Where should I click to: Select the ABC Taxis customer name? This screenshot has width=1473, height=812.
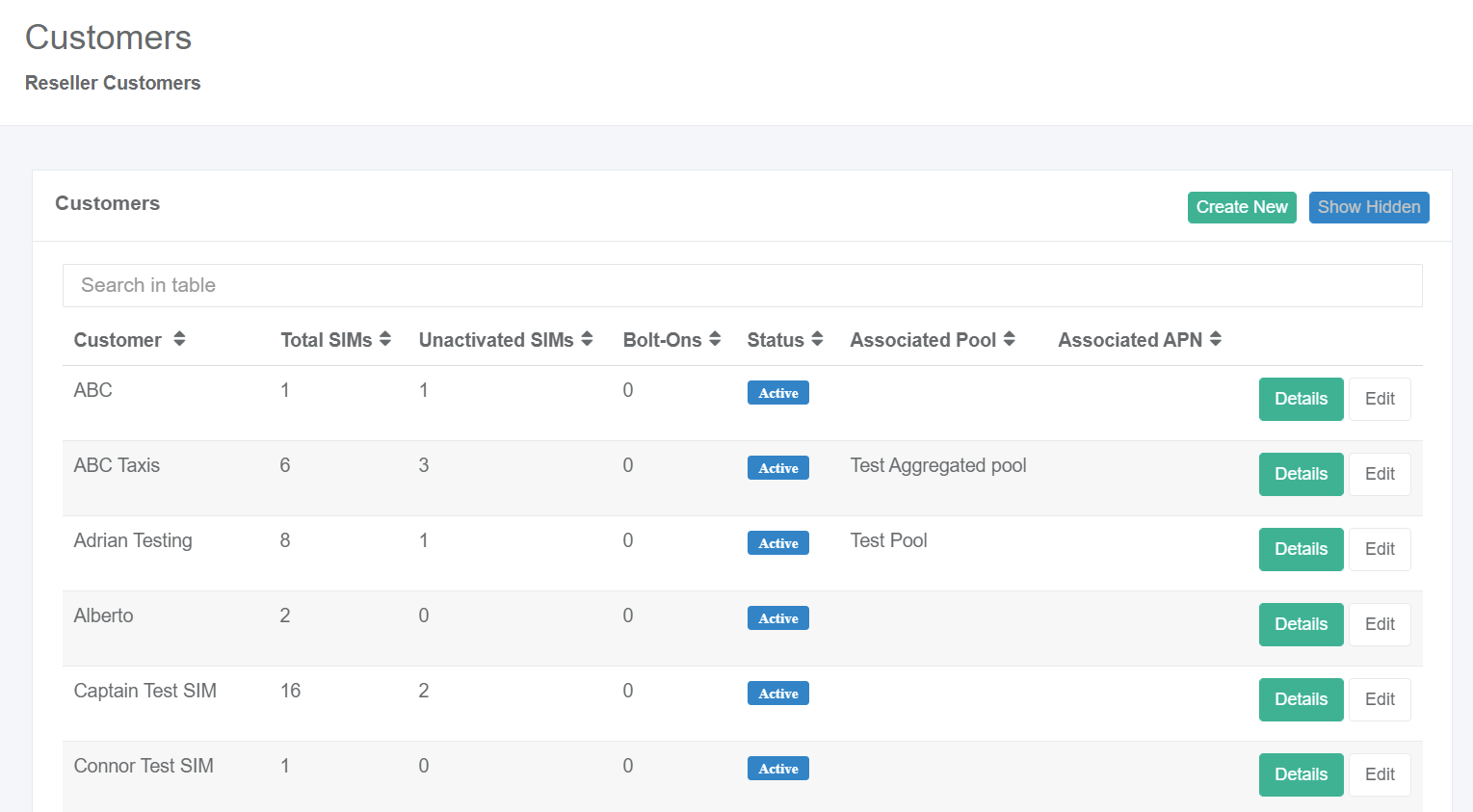(x=117, y=465)
